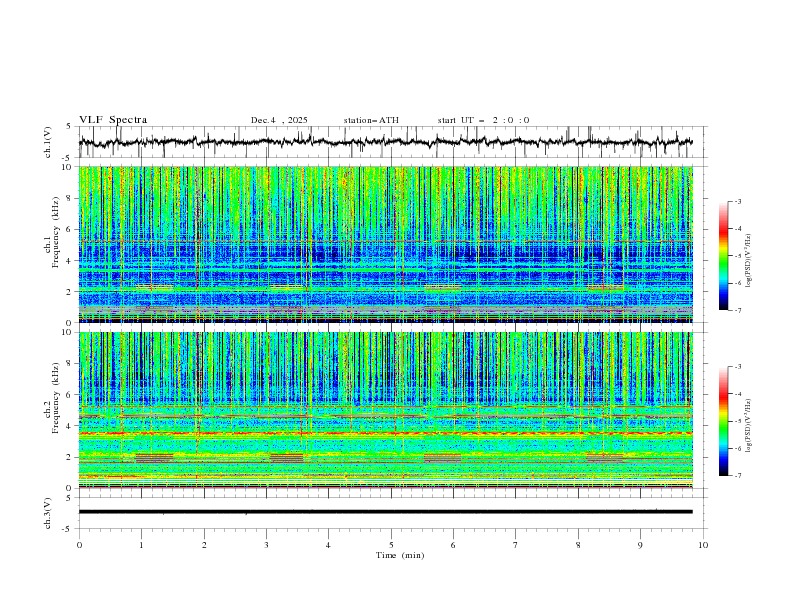The image size is (792, 612).
Task: Click the "8" tick on ch.2 frequency axis
Action: 69,364
